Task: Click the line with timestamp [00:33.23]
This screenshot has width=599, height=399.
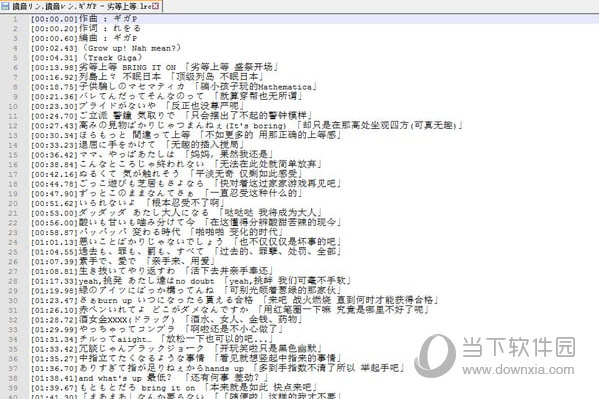Action: pos(138,145)
